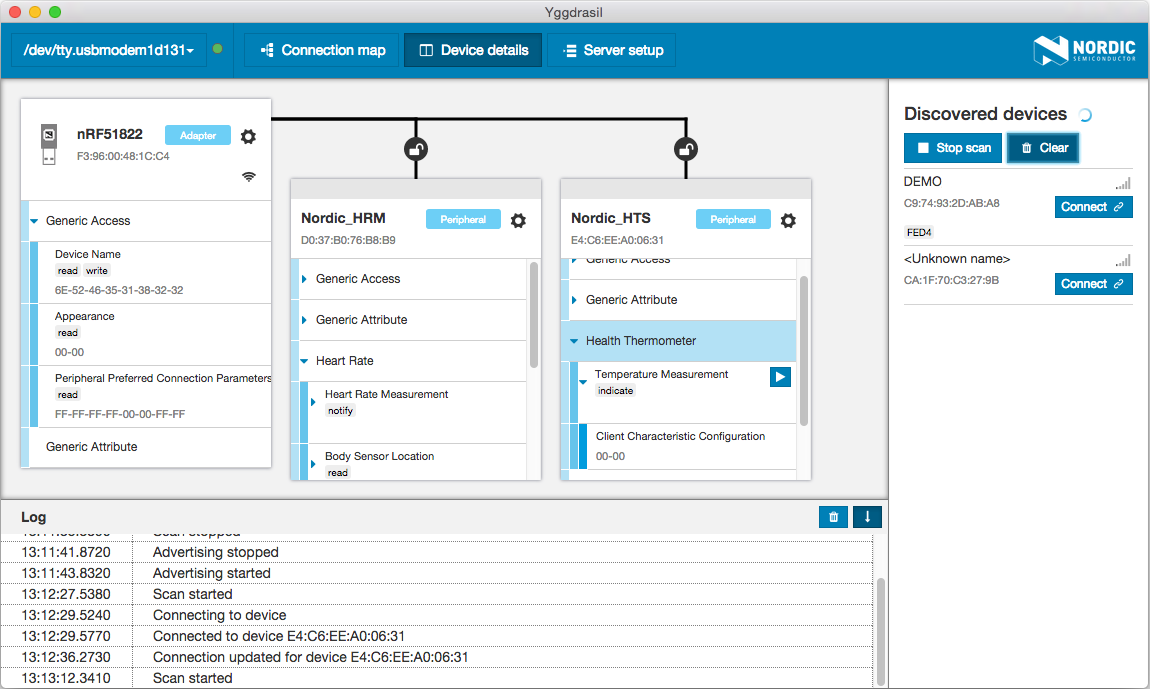Screen dimensions: 1150x689
Task: Click the DEMO address C9:74:93:2D:AB:A8
Action: pos(951,203)
